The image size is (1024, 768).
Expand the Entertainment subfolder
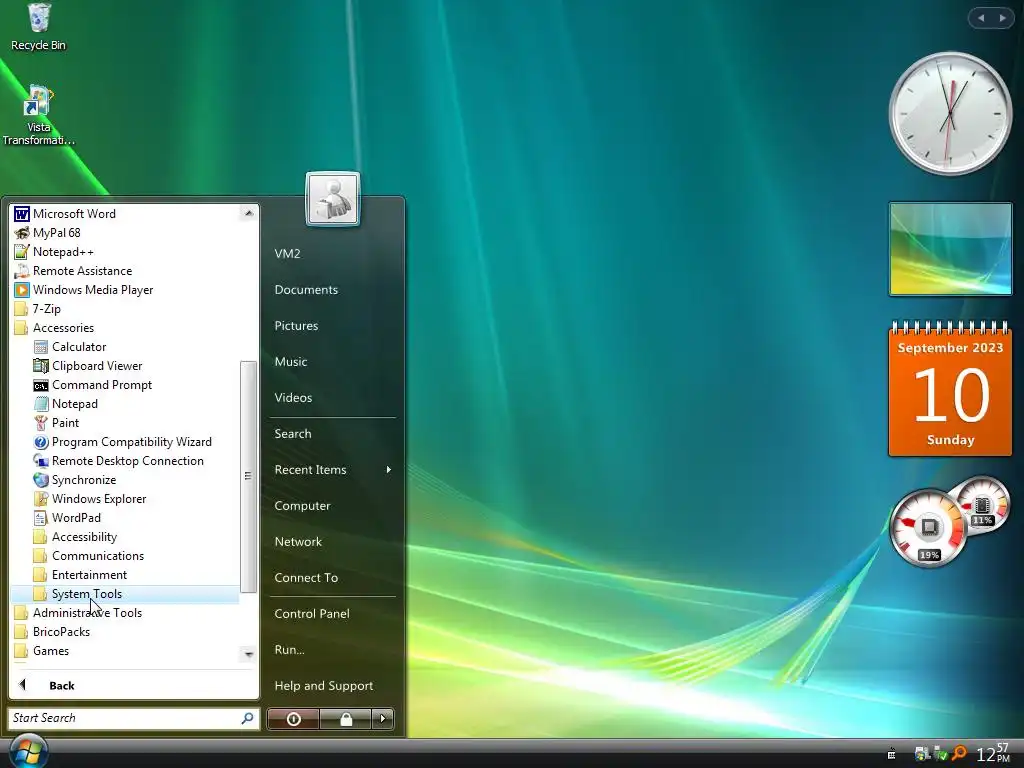[x=80, y=574]
